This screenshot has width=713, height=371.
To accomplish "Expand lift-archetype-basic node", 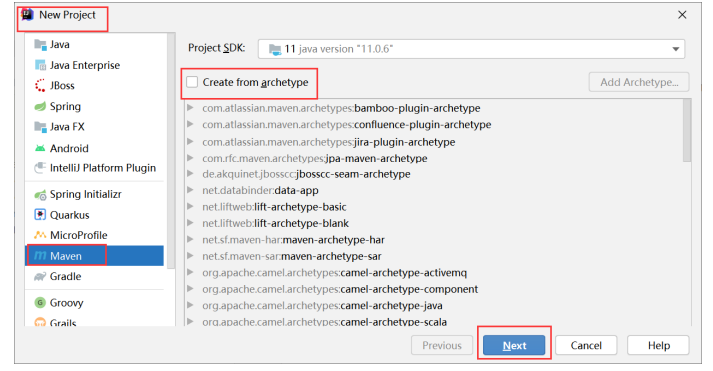I will tap(191, 206).
